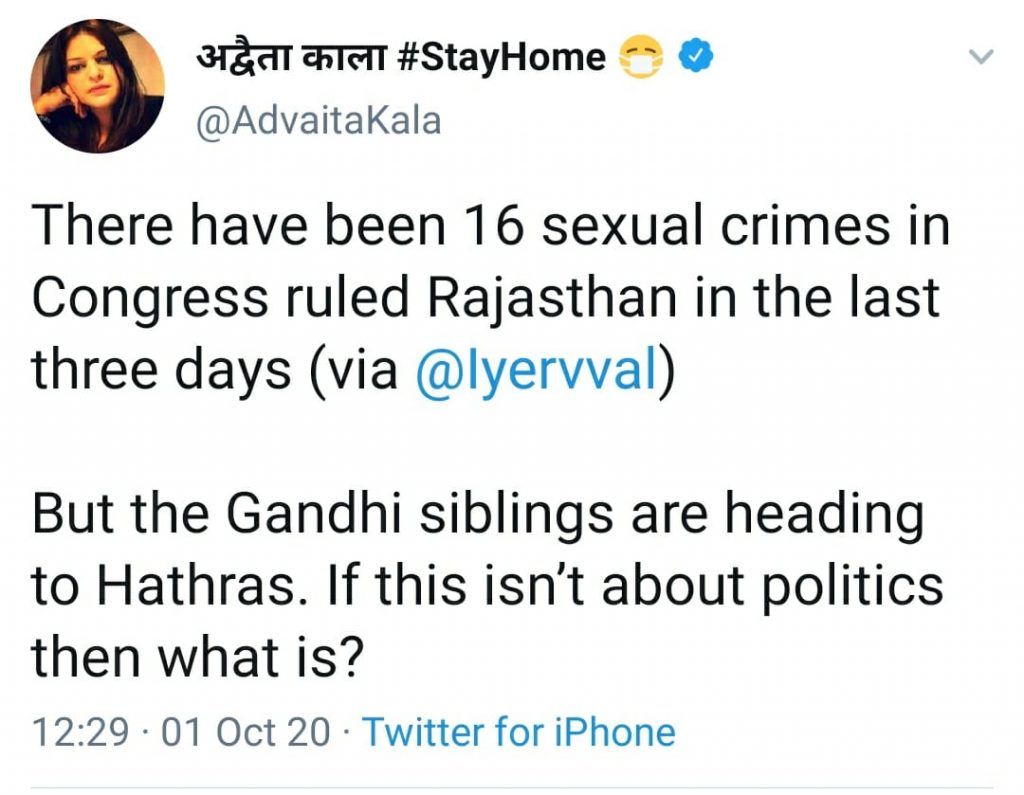Open the @AdvaitaKala handle profile

pyautogui.click(x=319, y=122)
